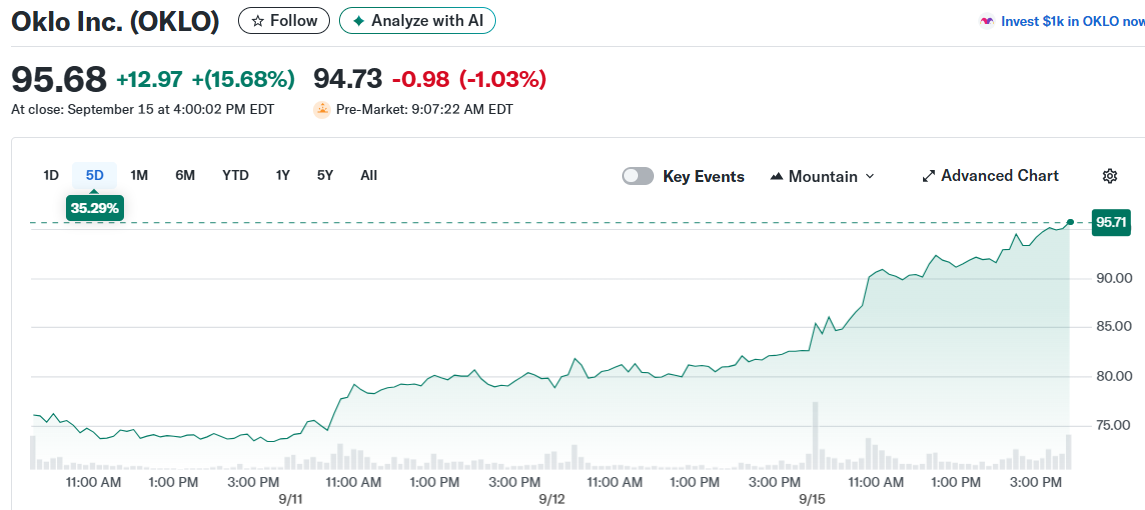Click the invest promo logo icon
1145x510 pixels.
click(x=987, y=21)
